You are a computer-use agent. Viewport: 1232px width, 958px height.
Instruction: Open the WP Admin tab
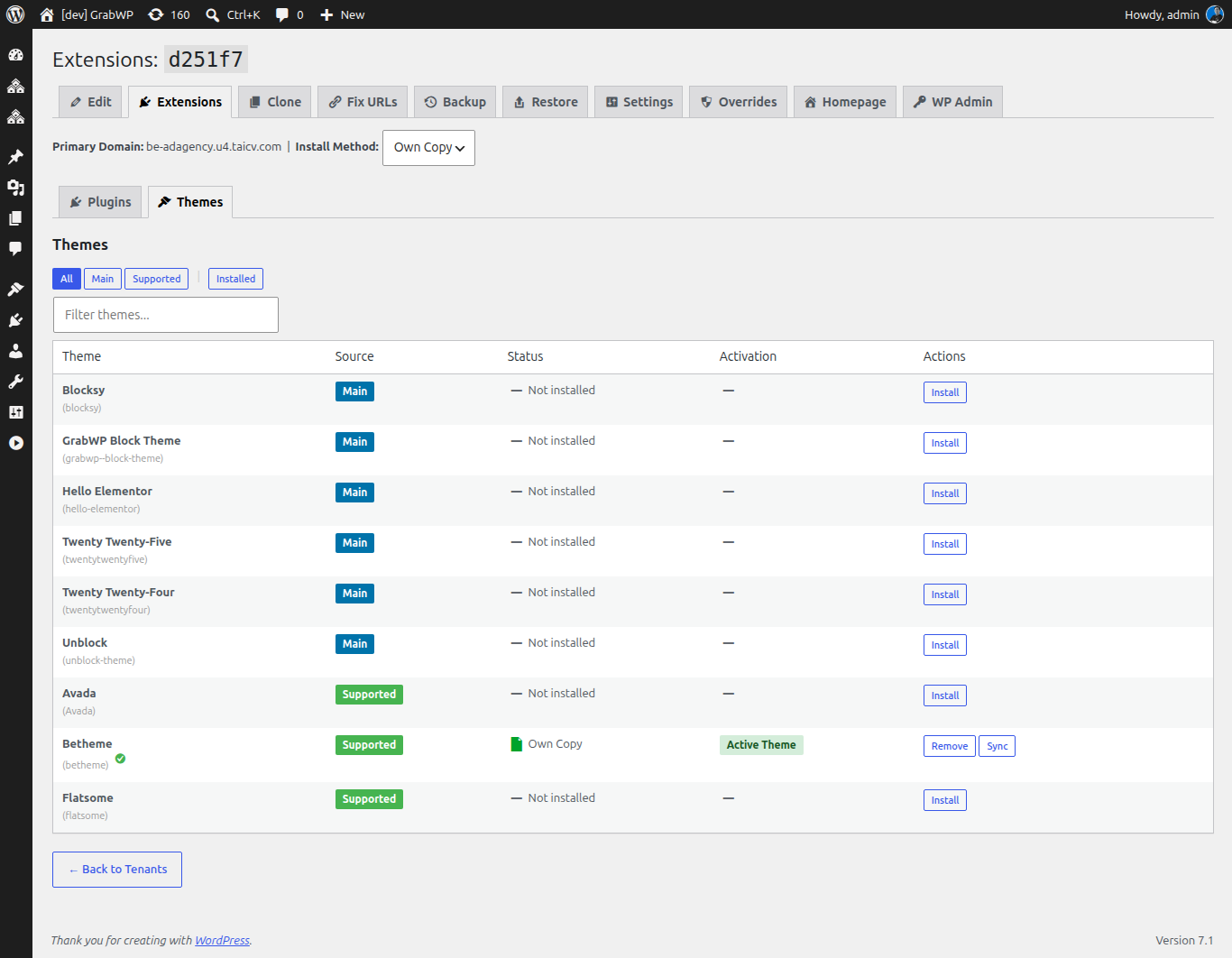(952, 102)
